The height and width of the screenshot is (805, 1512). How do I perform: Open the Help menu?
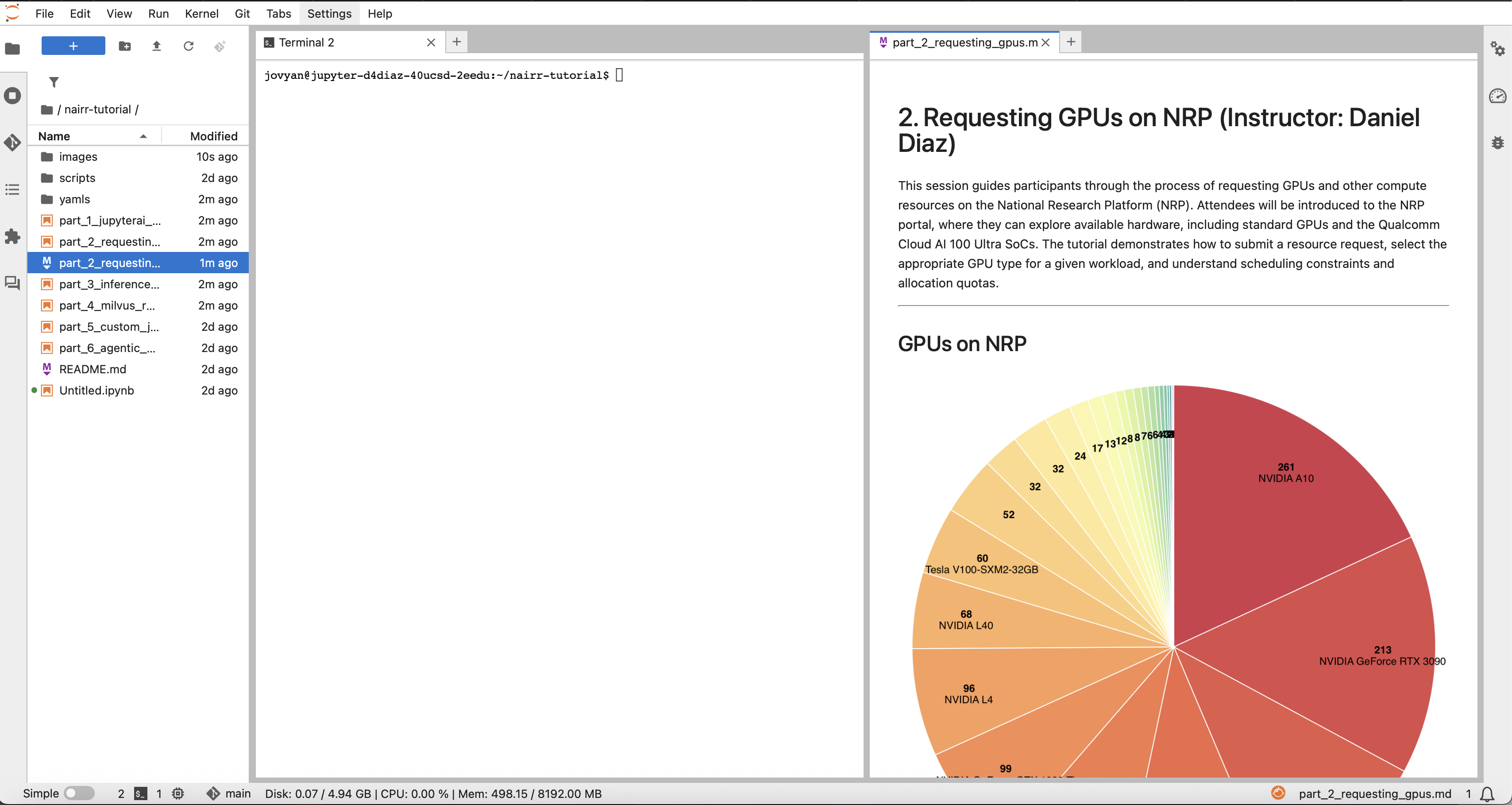tap(380, 13)
